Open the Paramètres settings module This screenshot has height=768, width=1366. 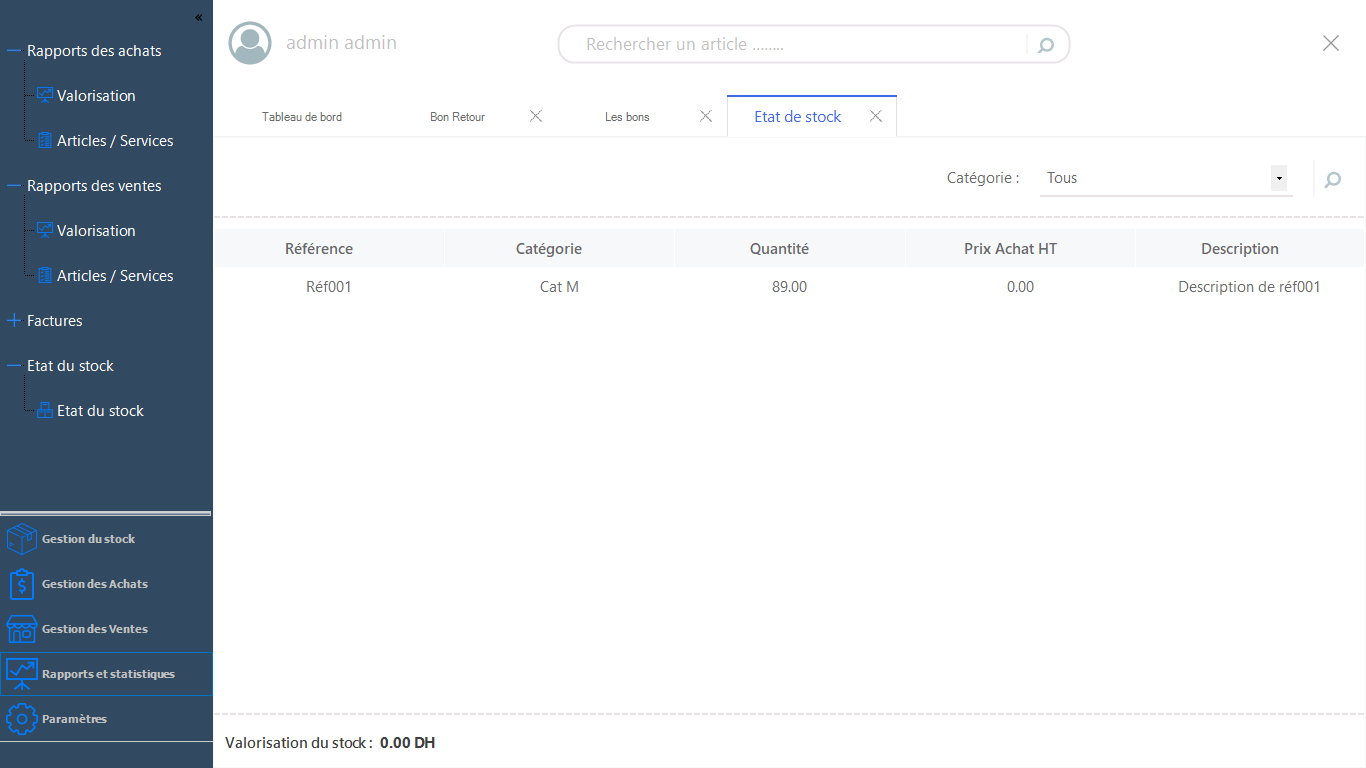pyautogui.click(x=74, y=719)
